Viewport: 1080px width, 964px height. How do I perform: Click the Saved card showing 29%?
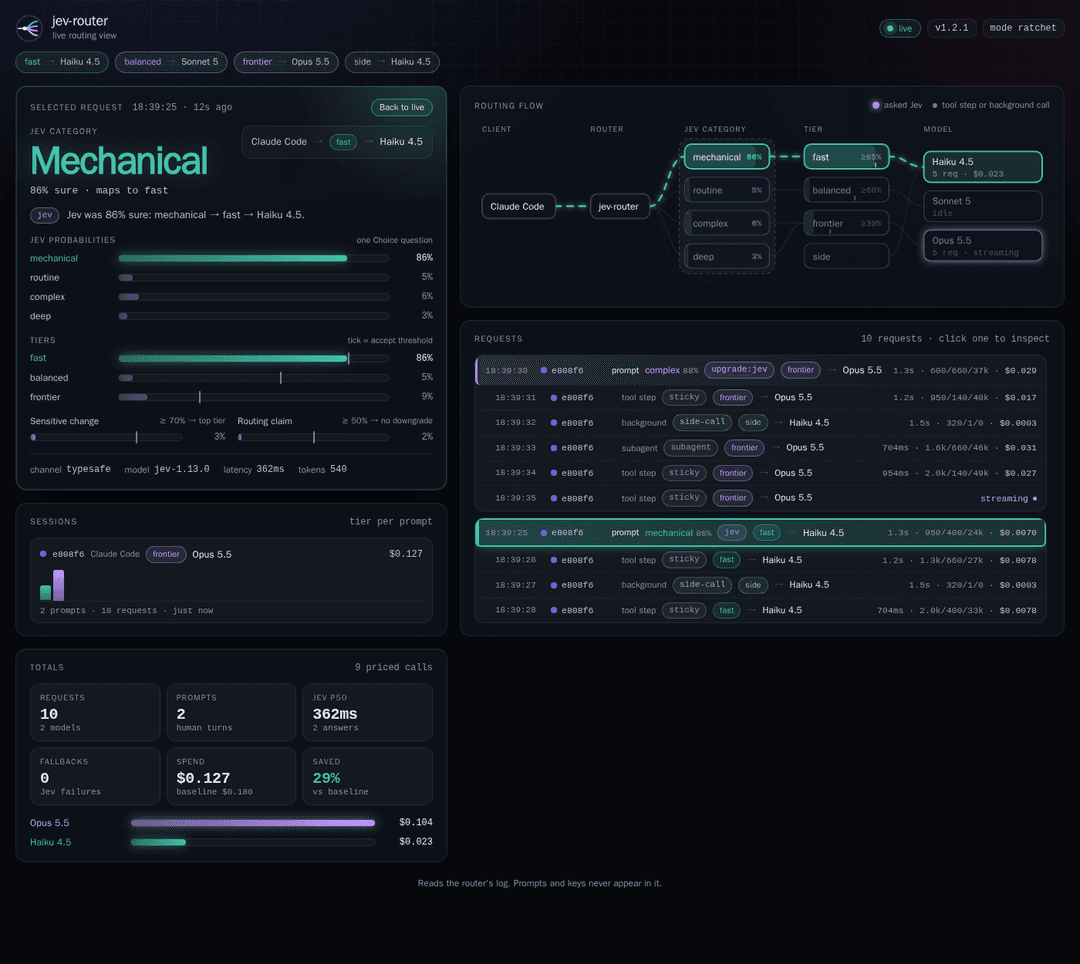pyautogui.click(x=367, y=776)
